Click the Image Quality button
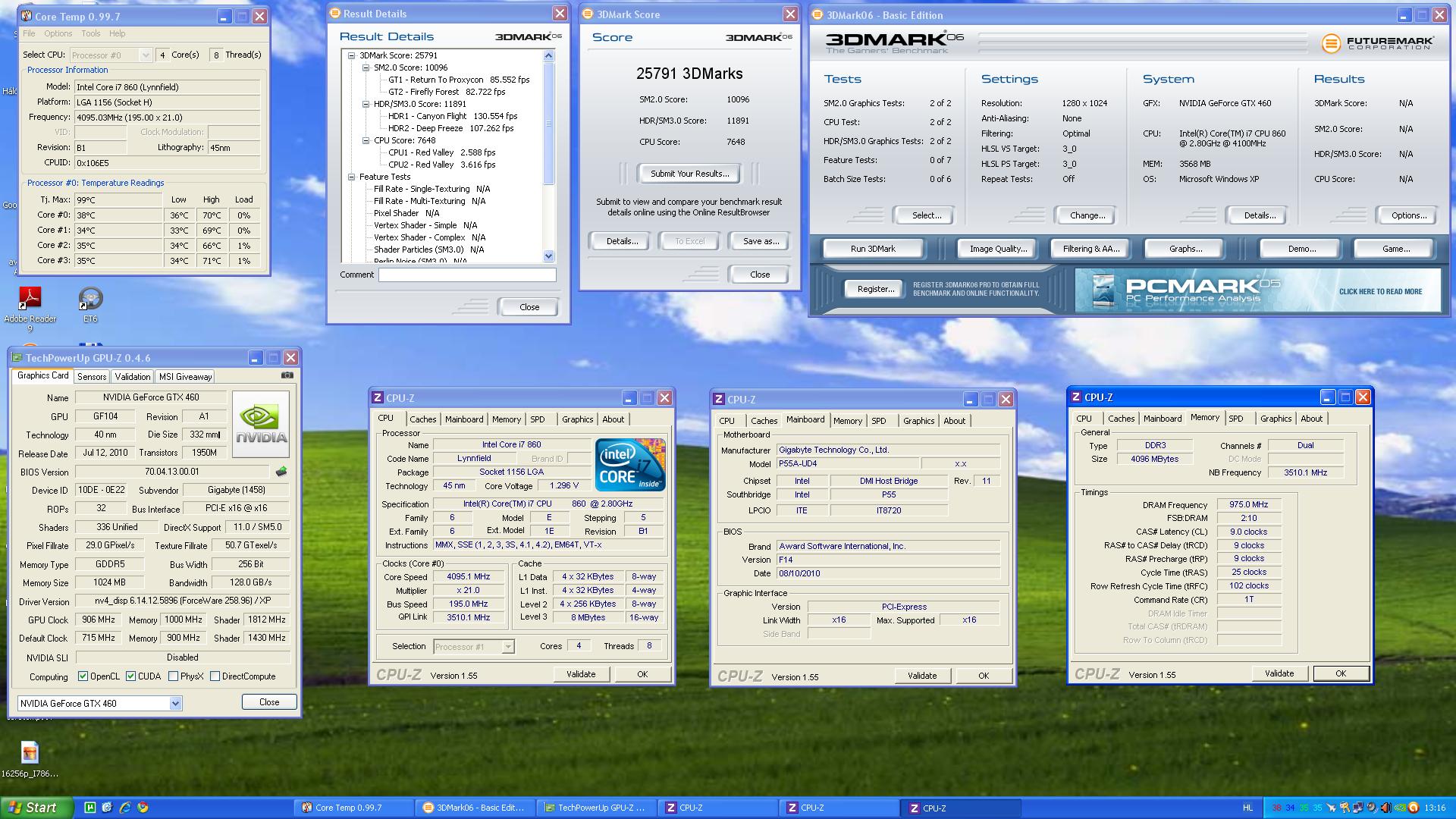1456x819 pixels. [998, 249]
